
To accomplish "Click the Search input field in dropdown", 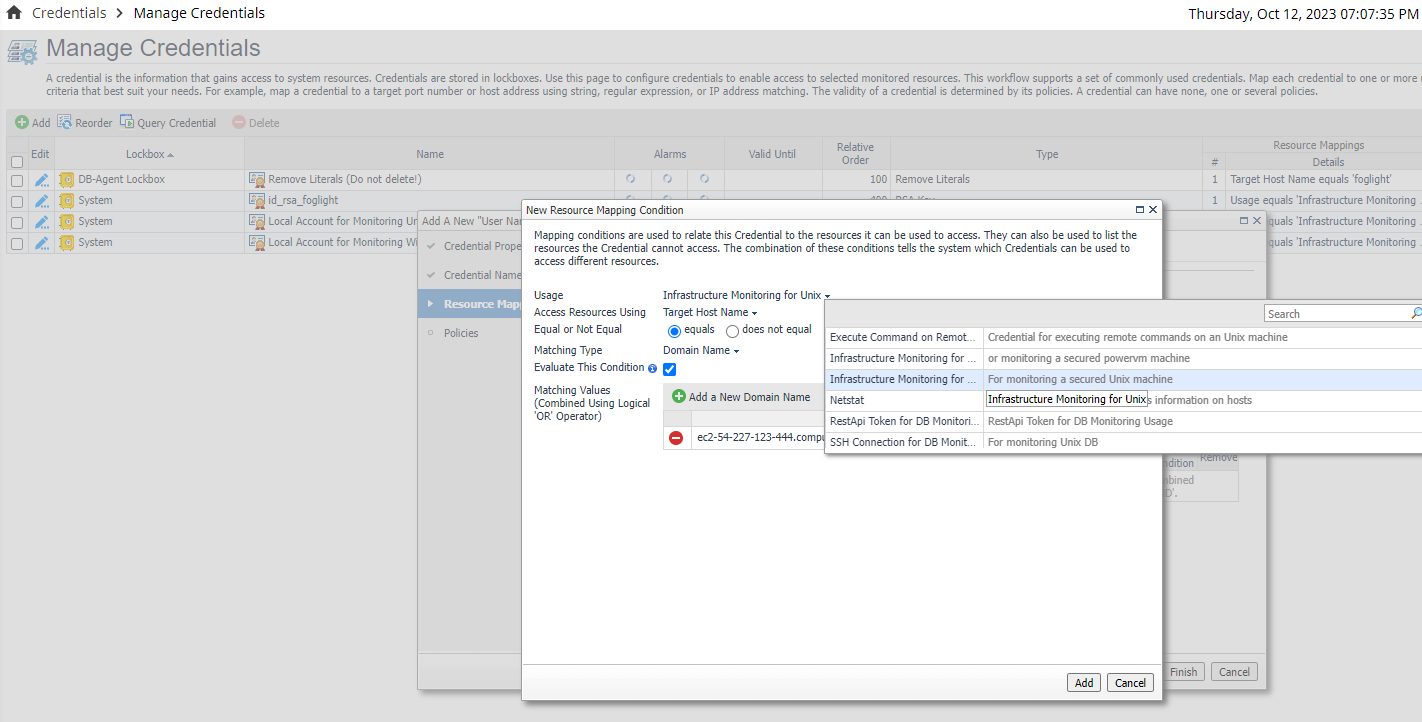I will click(x=1335, y=314).
